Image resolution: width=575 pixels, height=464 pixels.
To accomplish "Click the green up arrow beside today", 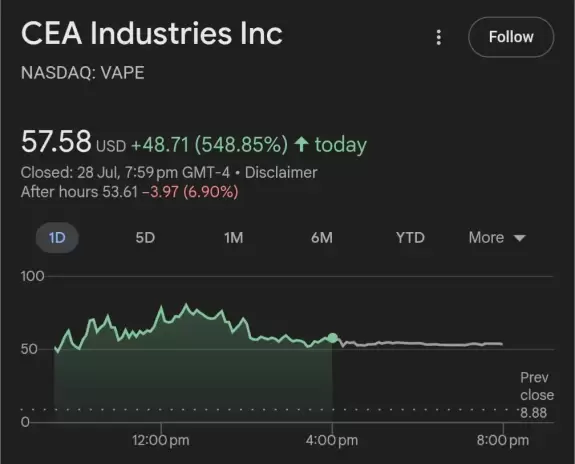I will pos(301,144).
